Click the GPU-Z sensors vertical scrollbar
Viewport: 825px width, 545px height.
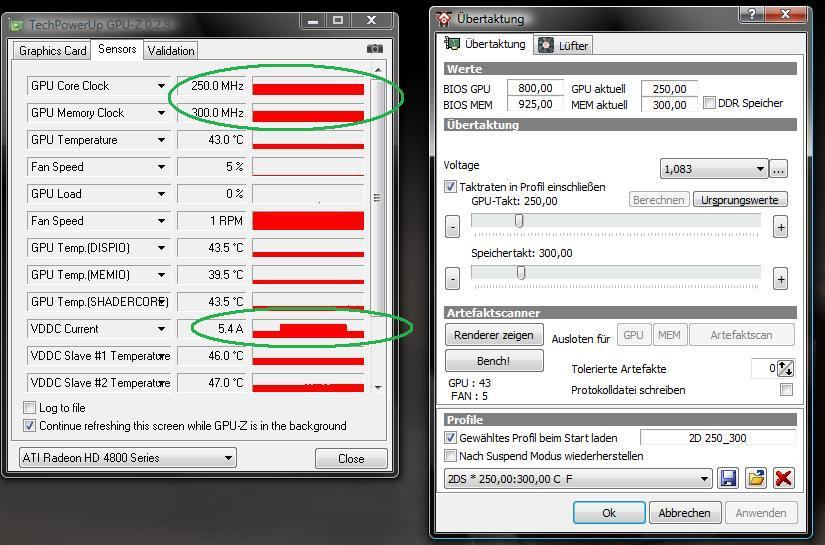(x=377, y=198)
